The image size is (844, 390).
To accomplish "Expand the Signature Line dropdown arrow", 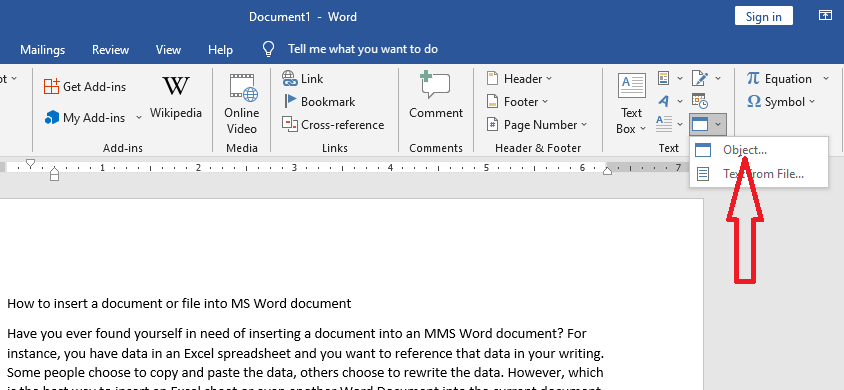I will click(x=718, y=79).
